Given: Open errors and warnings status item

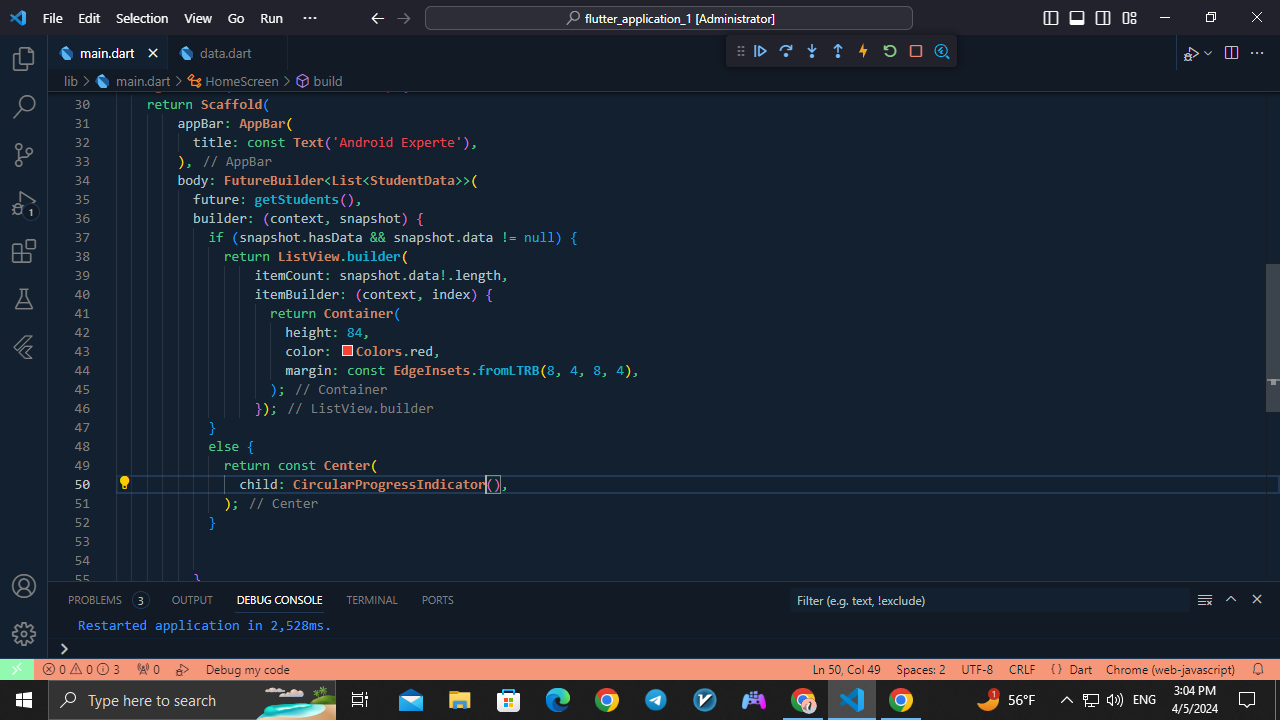Looking at the screenshot, I should point(81,669).
